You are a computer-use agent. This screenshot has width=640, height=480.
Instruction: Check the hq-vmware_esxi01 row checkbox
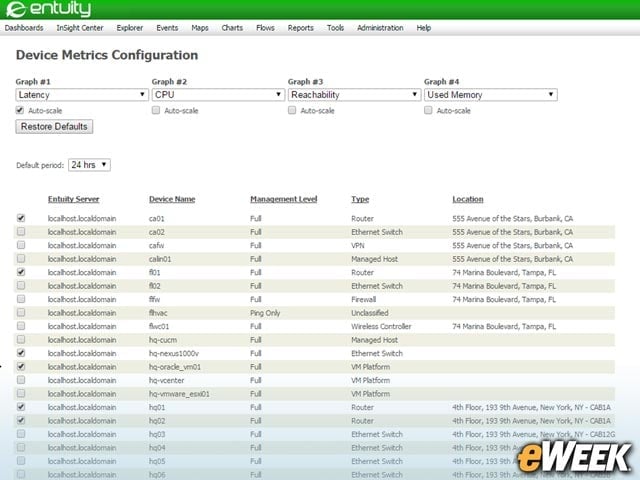[21, 393]
